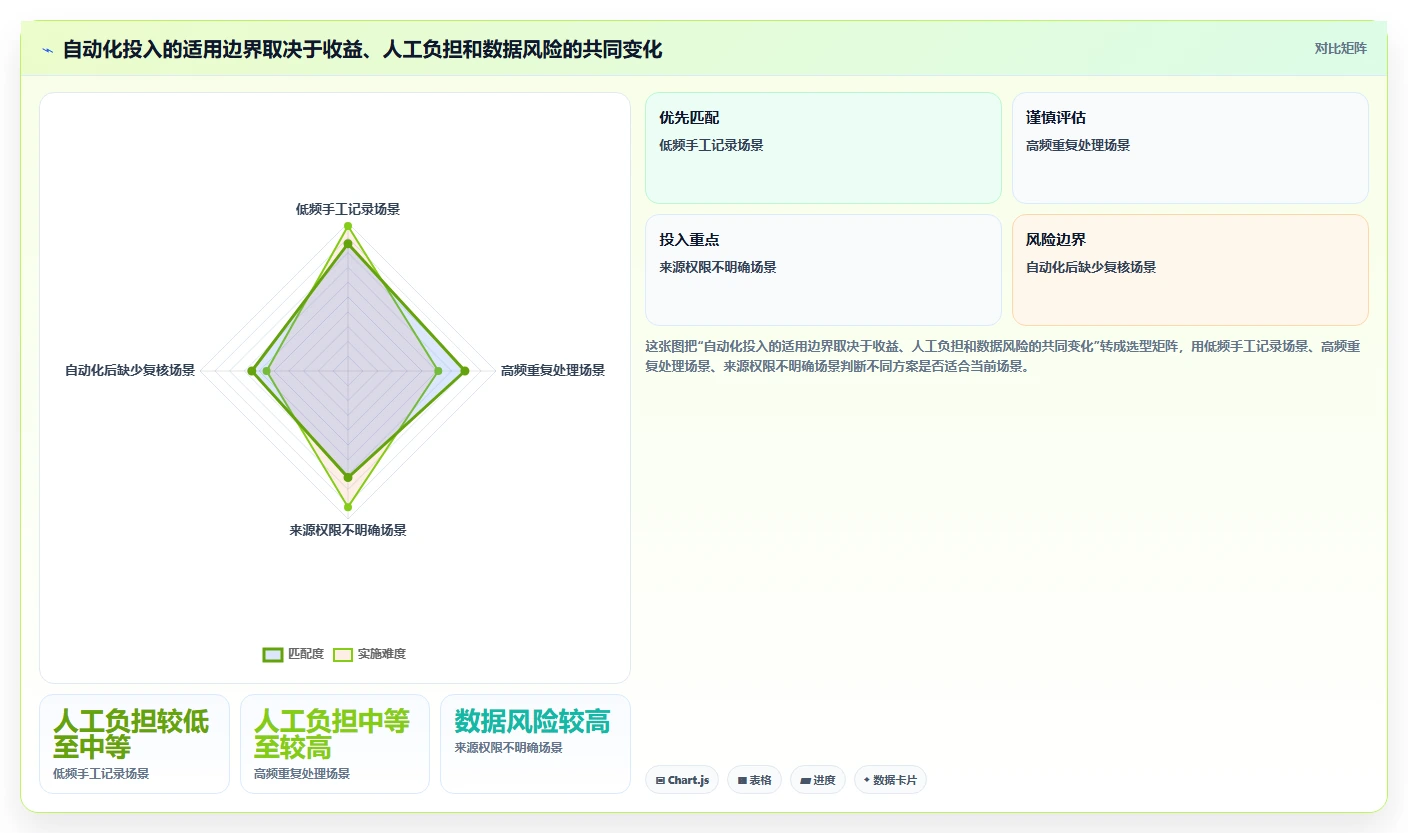Click the 匹配度 left radar point
This screenshot has width=1408, height=833.
[x=251, y=371]
